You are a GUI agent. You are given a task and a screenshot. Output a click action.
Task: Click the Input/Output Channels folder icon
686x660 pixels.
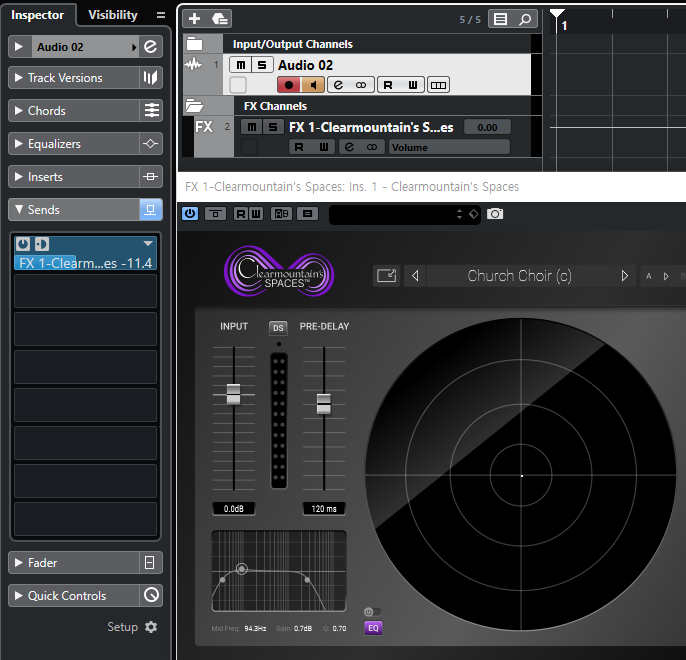coord(195,44)
